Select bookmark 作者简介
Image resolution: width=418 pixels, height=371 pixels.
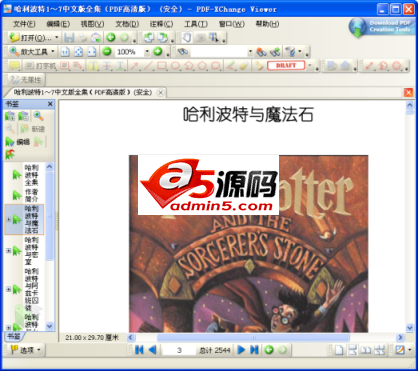[31, 195]
